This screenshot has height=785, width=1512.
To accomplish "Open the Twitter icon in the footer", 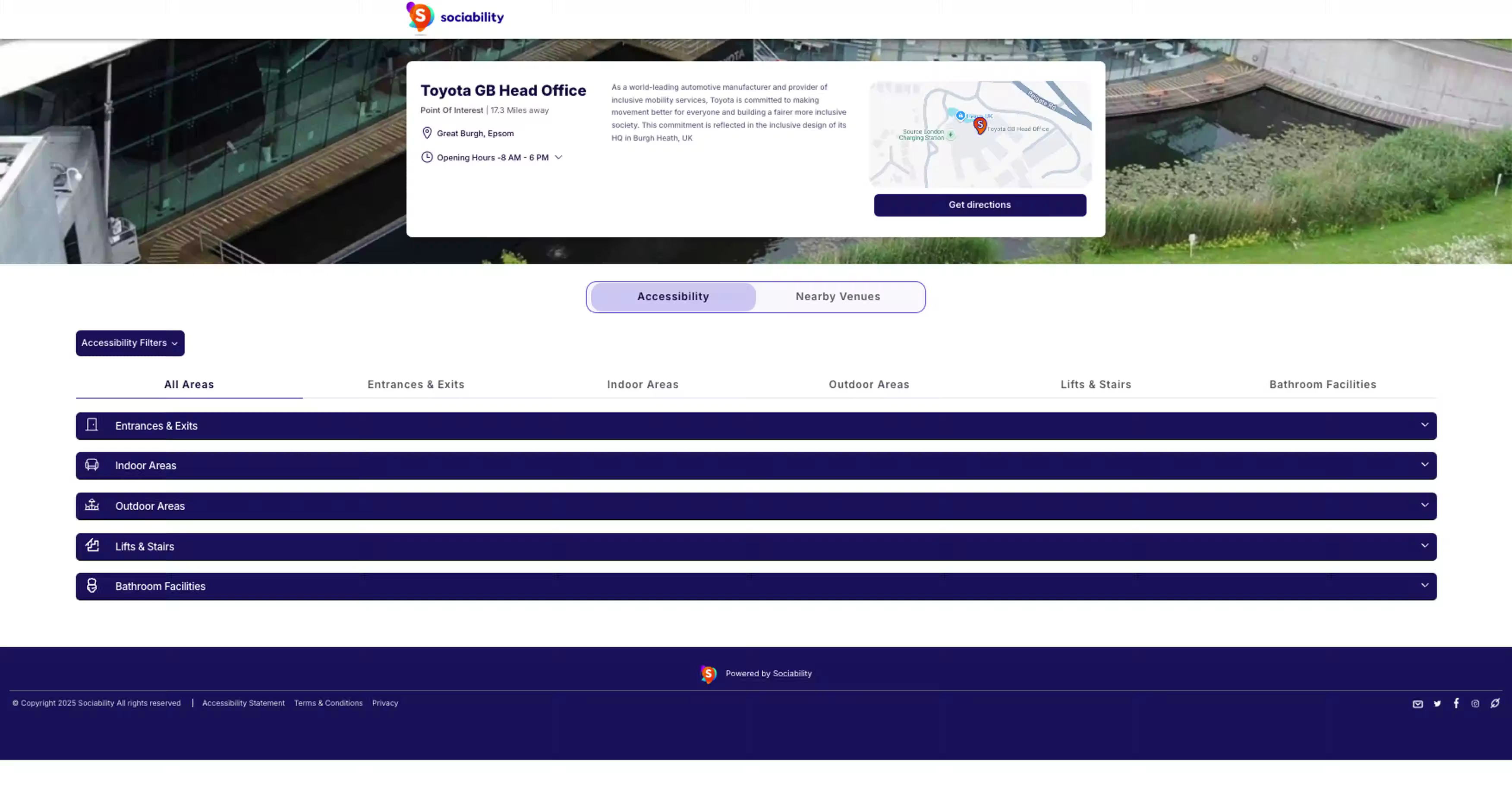I will 1437,703.
